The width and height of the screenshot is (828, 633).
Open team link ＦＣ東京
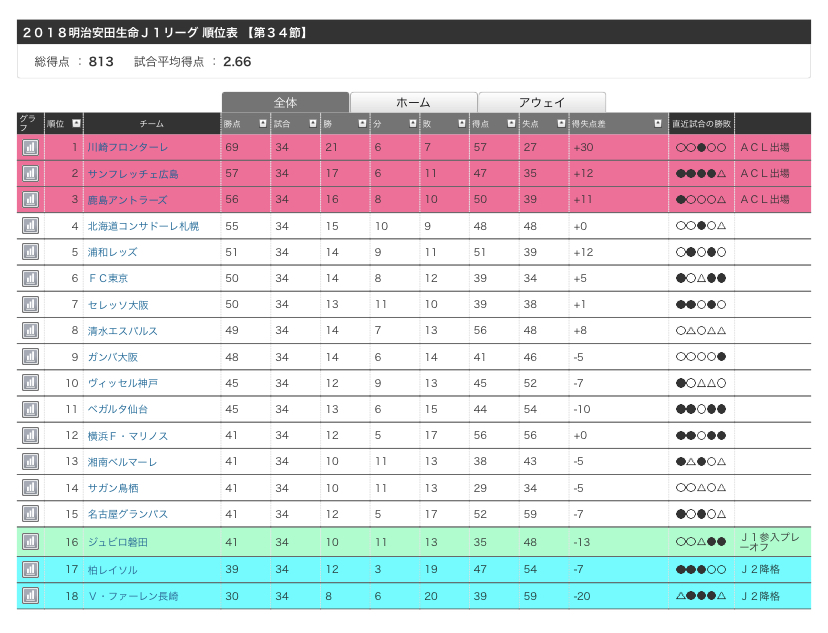(x=108, y=278)
